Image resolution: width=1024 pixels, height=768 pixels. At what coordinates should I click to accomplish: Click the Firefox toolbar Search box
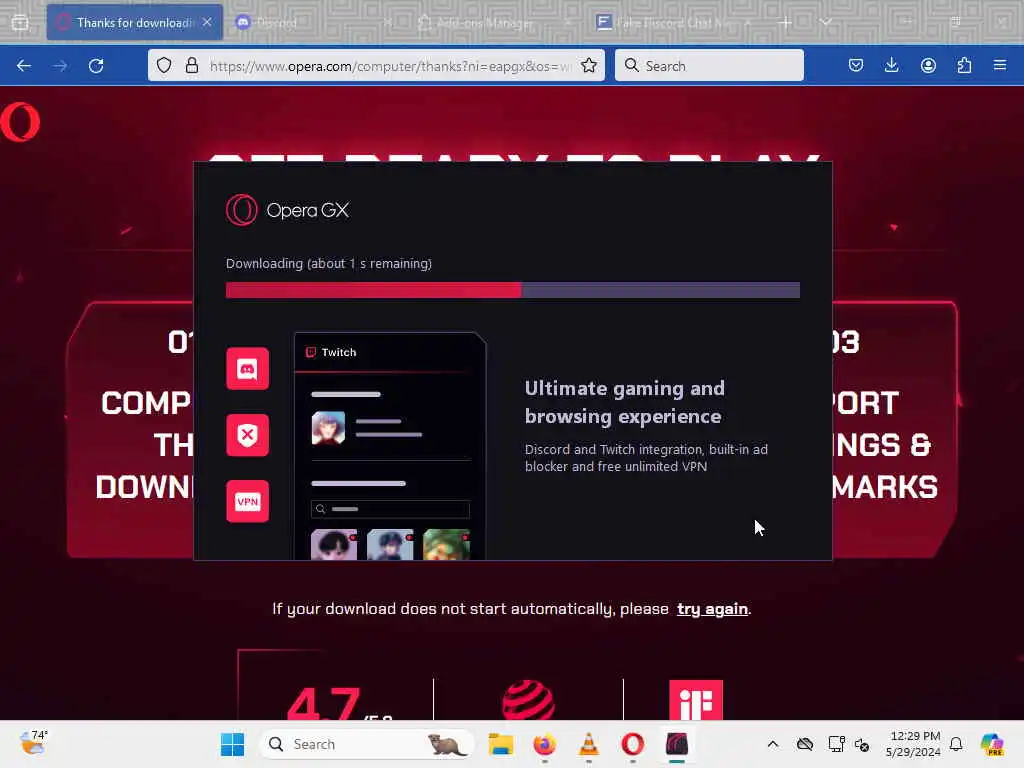point(709,65)
